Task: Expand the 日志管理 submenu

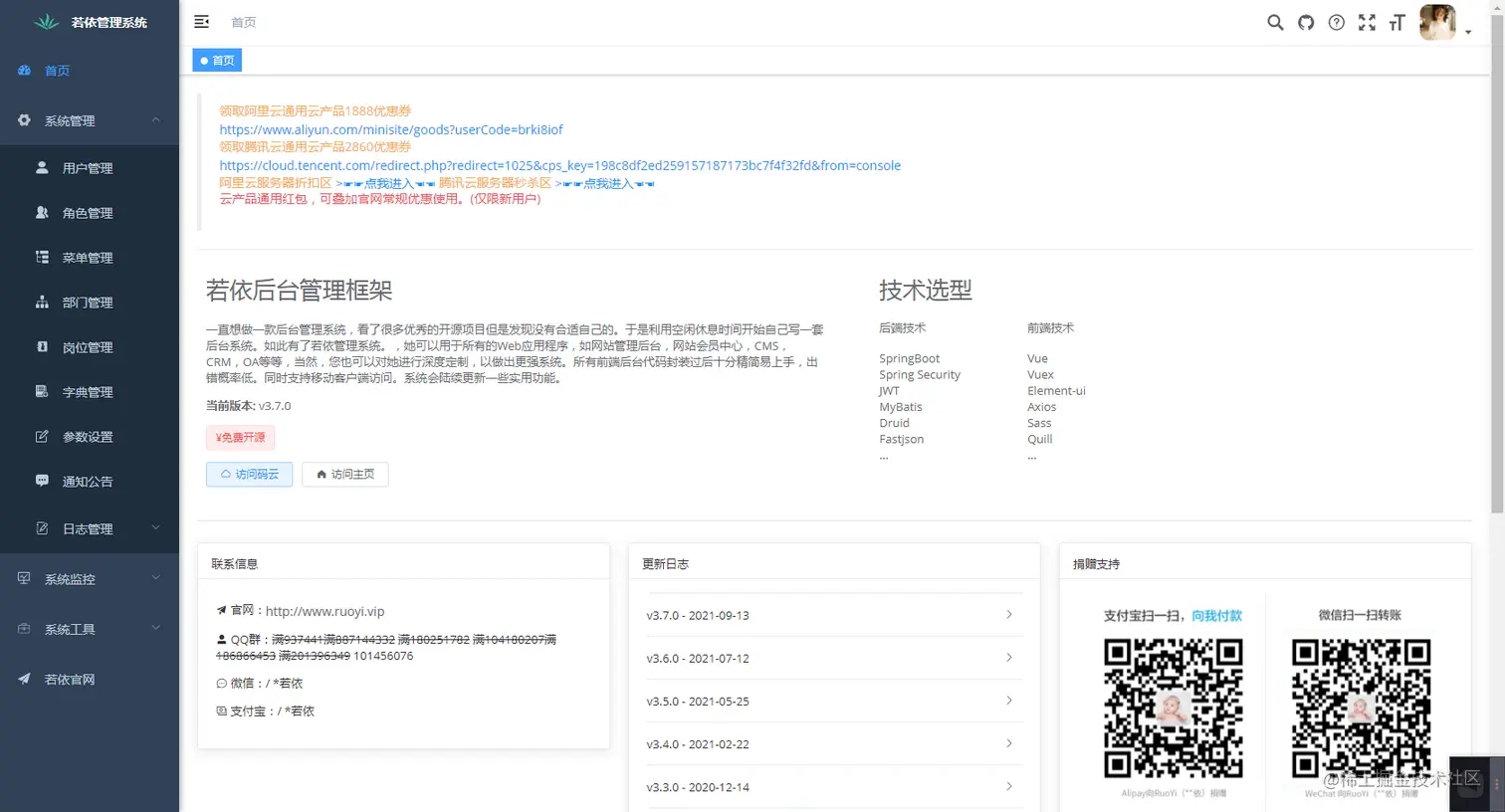Action: (90, 528)
